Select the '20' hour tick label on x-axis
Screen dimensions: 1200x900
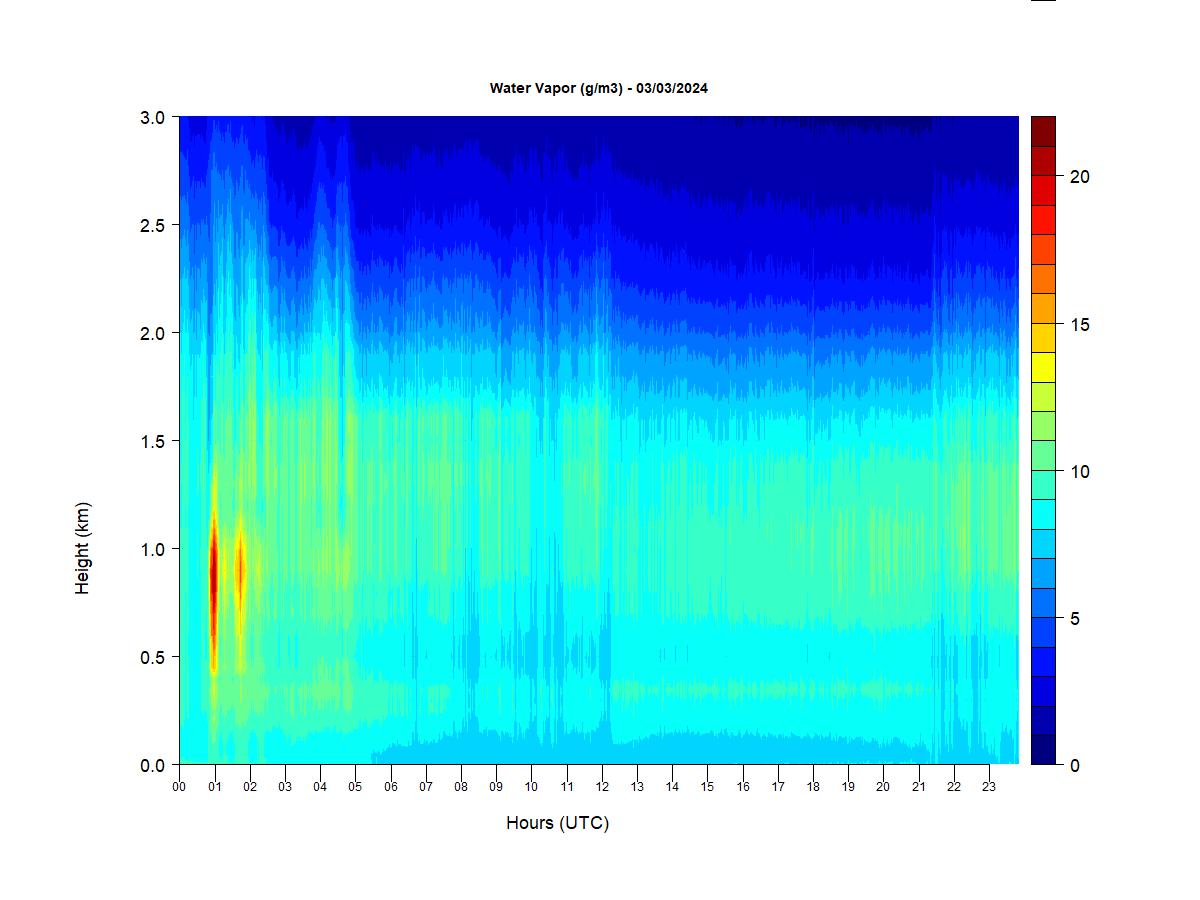coord(883,786)
